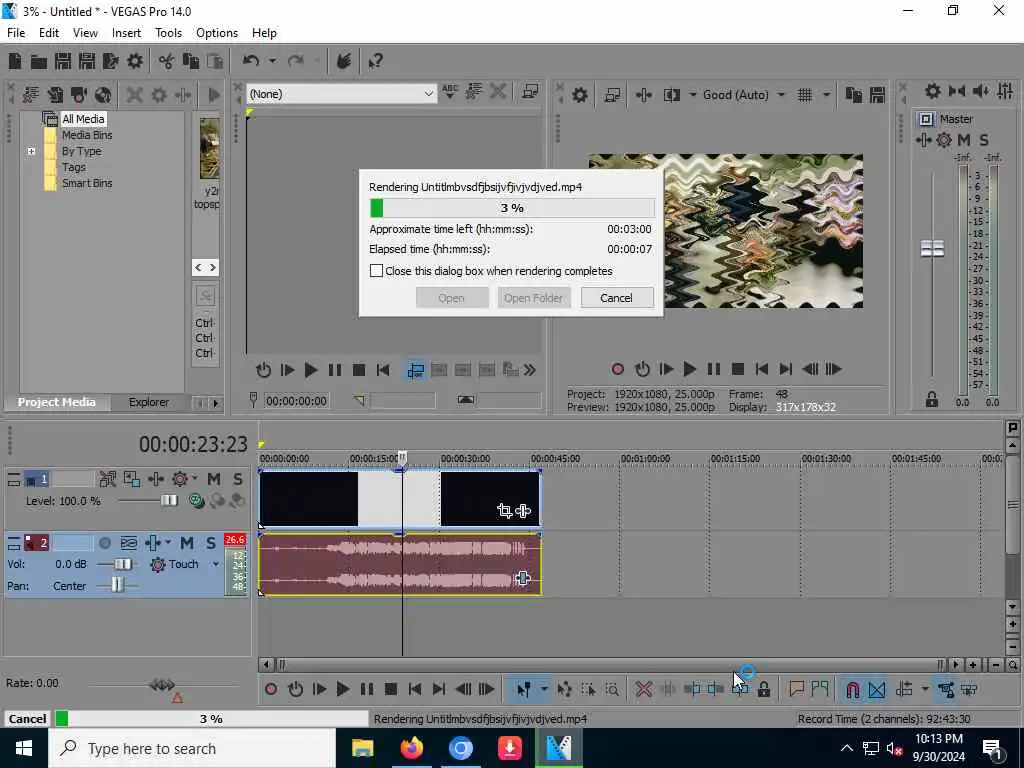Open the project Properties gear icon
1024x768 pixels.
point(135,61)
